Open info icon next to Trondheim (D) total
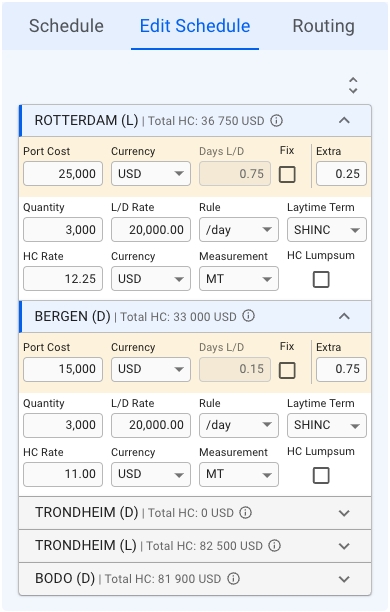This screenshot has height=612, width=390. 246,512
